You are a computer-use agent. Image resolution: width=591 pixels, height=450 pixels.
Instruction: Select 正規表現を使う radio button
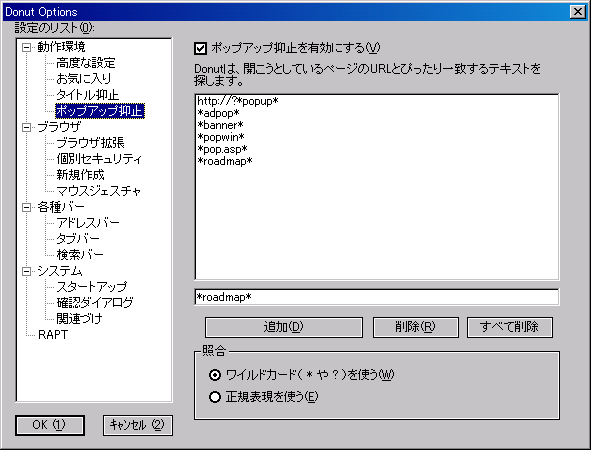tap(215, 397)
